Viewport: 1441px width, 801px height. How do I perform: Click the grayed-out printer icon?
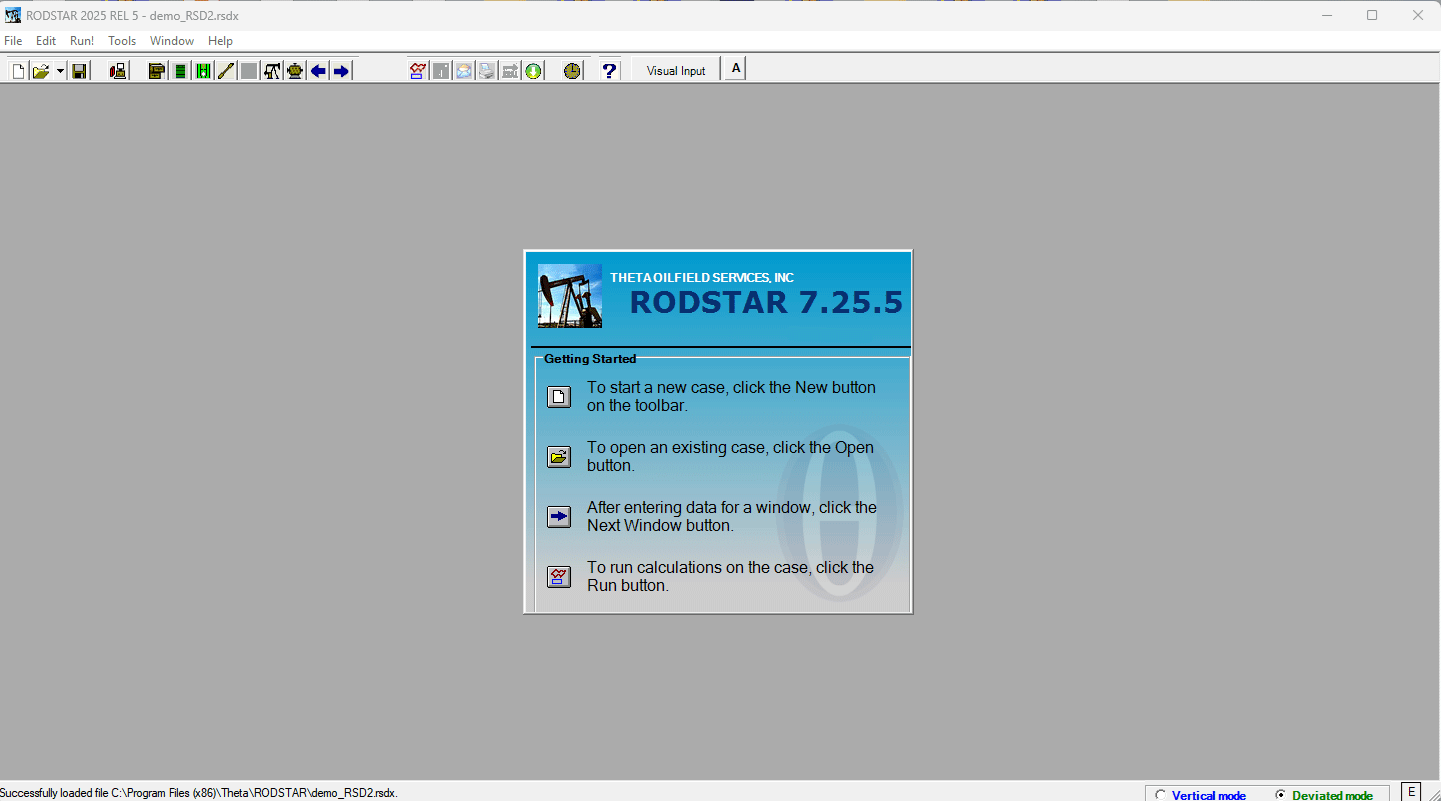[487, 71]
